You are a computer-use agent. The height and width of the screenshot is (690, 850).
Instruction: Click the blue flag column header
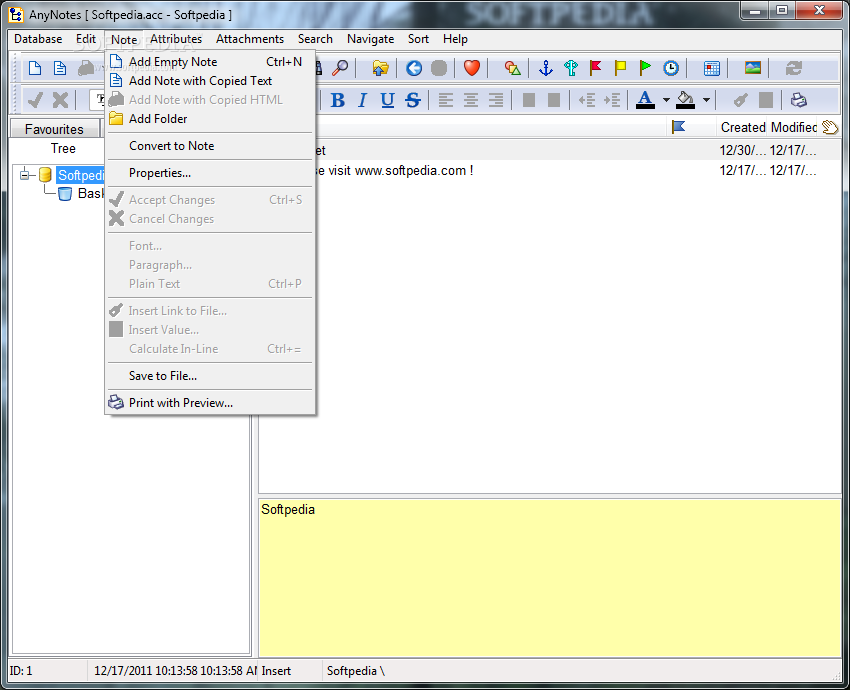click(x=678, y=127)
